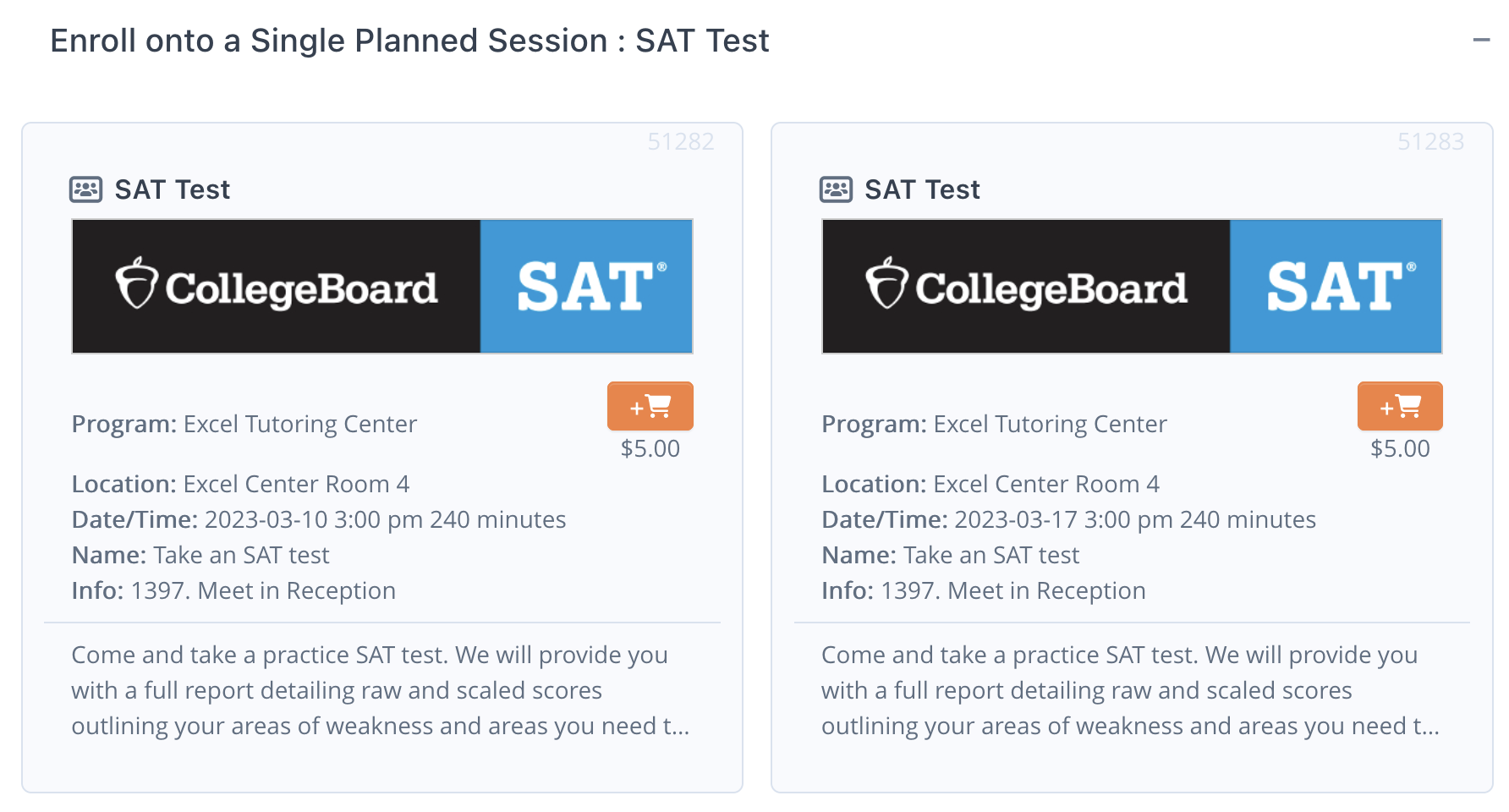Click the group icon beside second SAT Test

(836, 189)
